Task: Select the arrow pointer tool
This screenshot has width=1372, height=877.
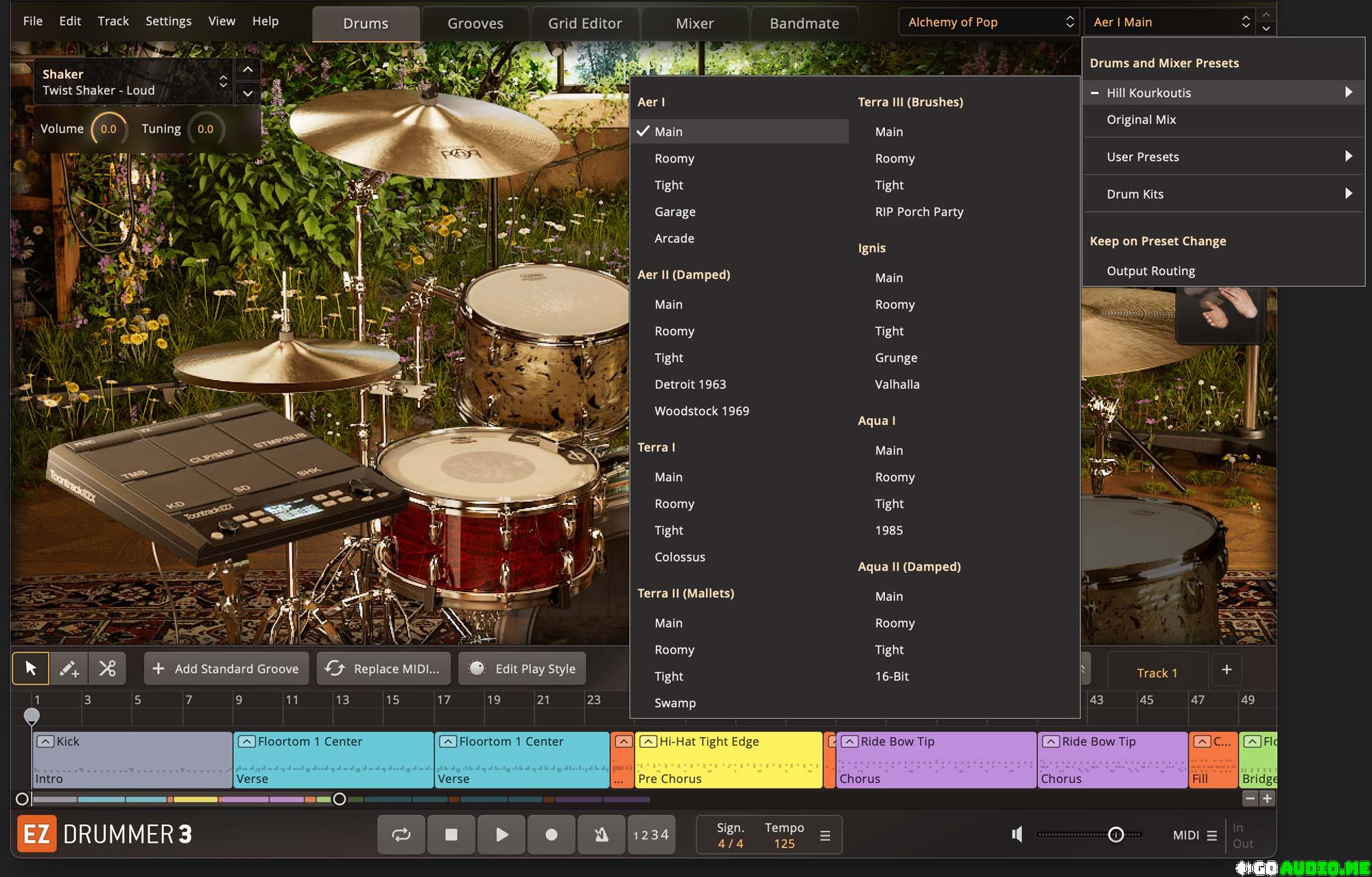Action: pyautogui.click(x=31, y=668)
